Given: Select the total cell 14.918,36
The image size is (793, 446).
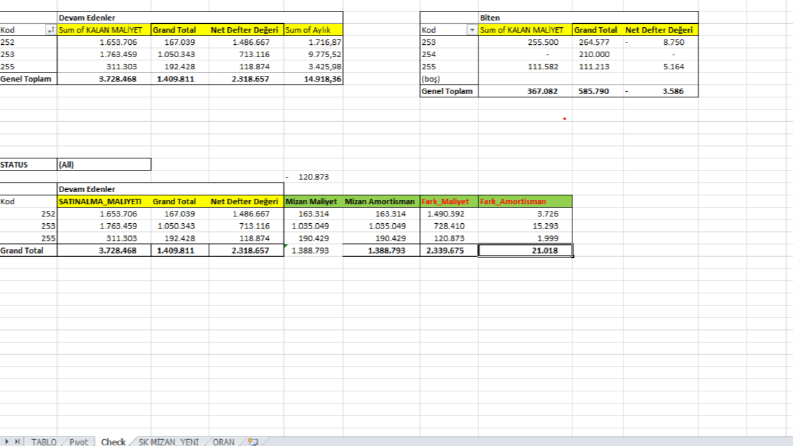Looking at the screenshot, I should pyautogui.click(x=313, y=79).
